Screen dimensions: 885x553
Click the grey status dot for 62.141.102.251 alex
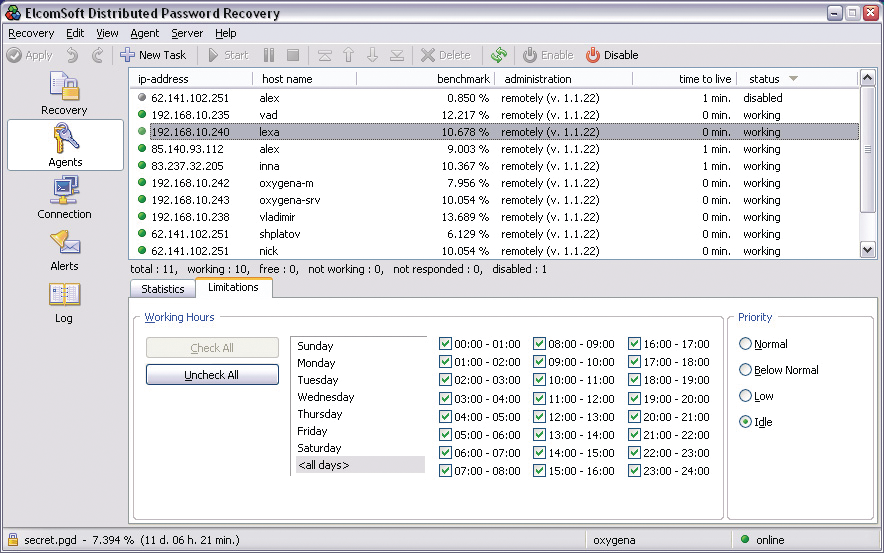pos(142,98)
